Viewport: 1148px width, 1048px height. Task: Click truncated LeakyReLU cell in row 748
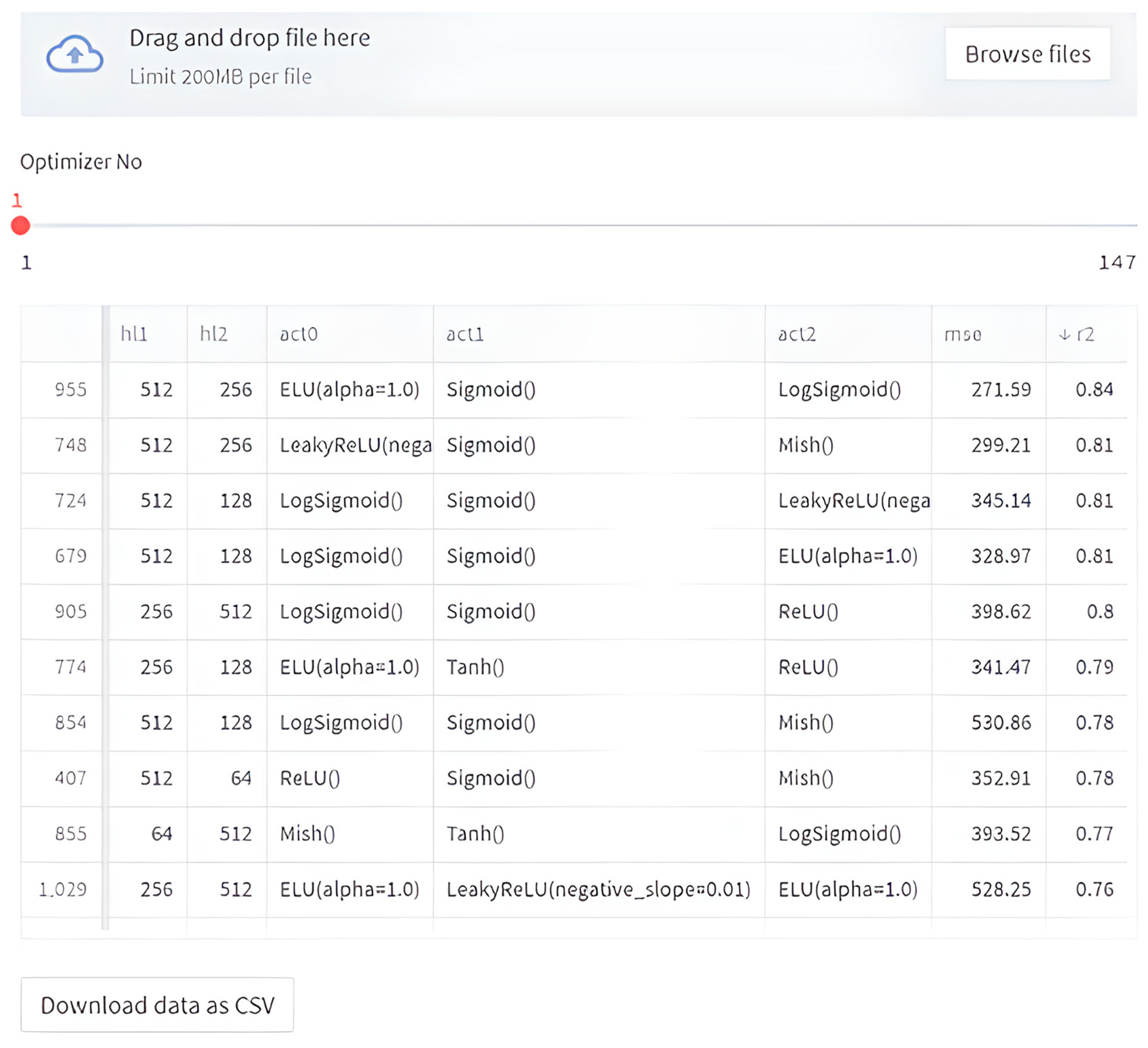pyautogui.click(x=356, y=445)
